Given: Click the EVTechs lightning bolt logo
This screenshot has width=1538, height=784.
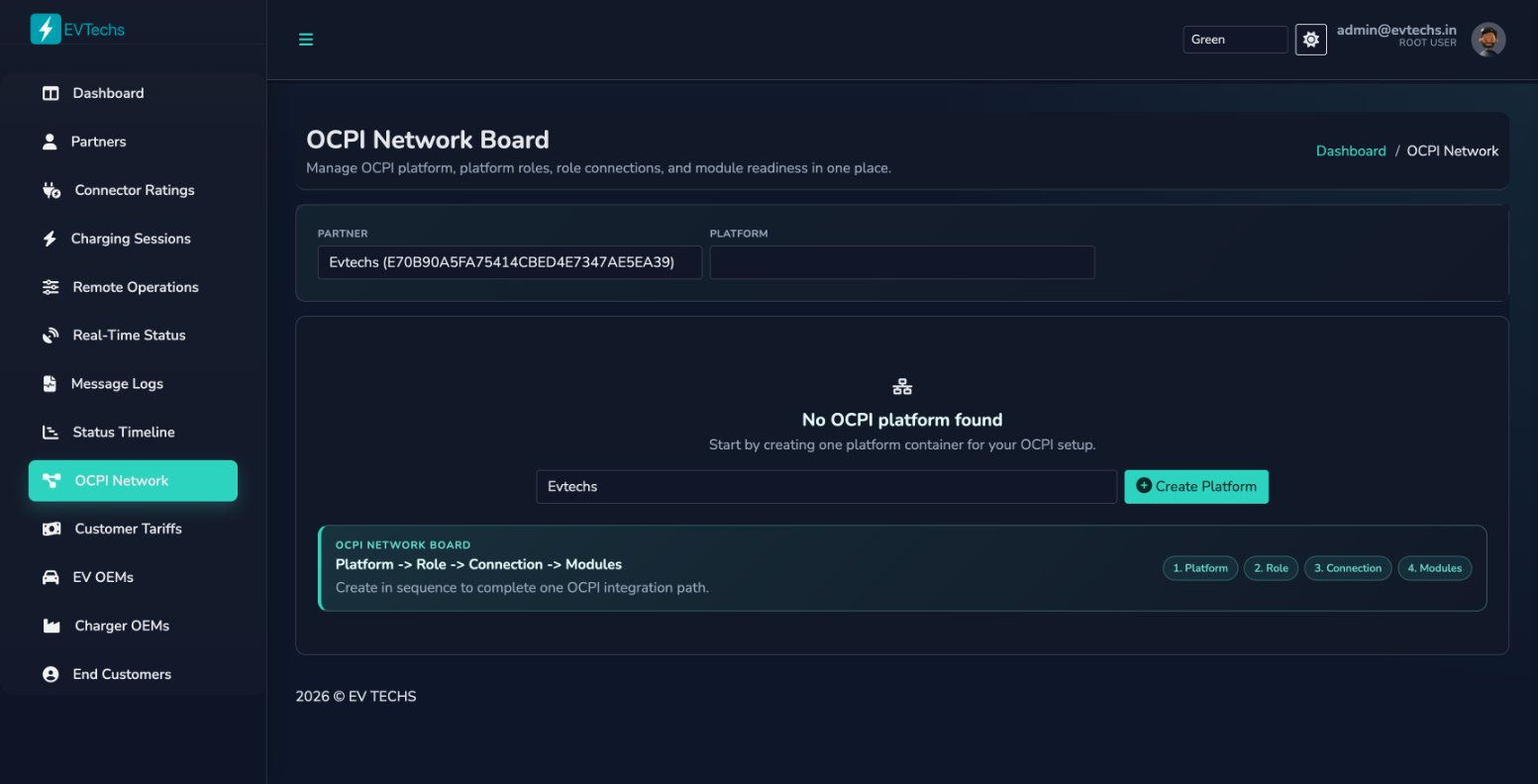Looking at the screenshot, I should (x=45, y=29).
